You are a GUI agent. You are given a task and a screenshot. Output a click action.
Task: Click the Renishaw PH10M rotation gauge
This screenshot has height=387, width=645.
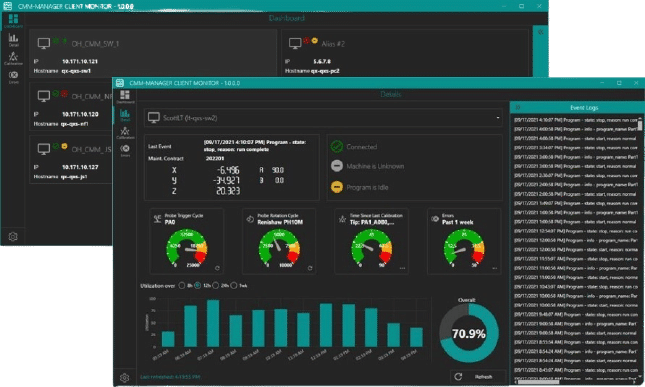(x=279, y=248)
